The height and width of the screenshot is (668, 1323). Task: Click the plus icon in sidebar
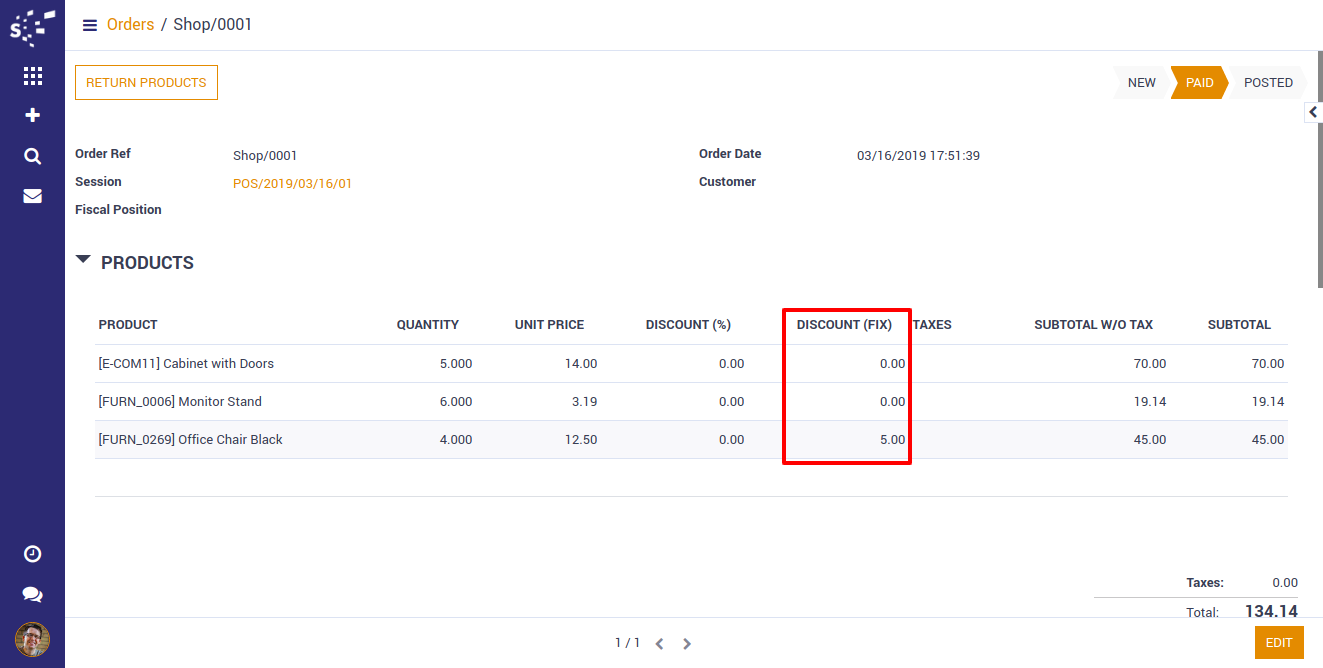click(32, 116)
